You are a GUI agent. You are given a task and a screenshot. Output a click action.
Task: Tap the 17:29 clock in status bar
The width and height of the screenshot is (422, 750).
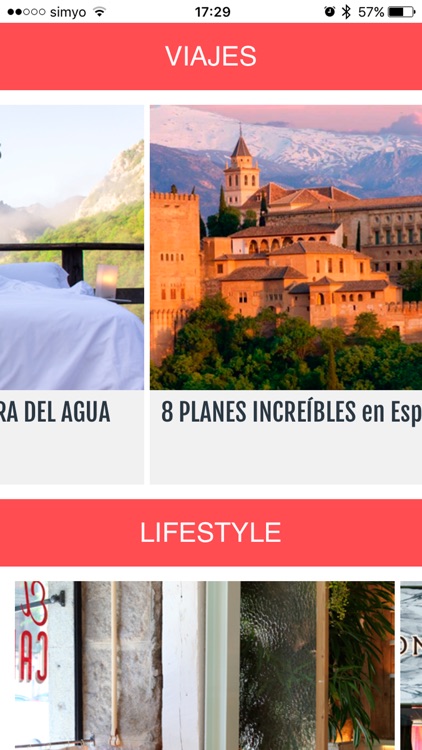[x=212, y=11]
